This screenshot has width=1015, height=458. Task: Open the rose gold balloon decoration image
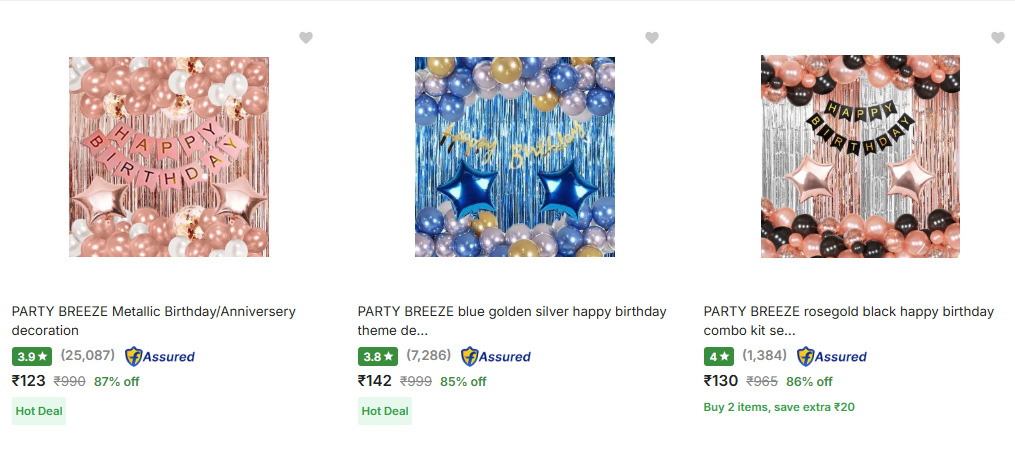[x=169, y=157]
